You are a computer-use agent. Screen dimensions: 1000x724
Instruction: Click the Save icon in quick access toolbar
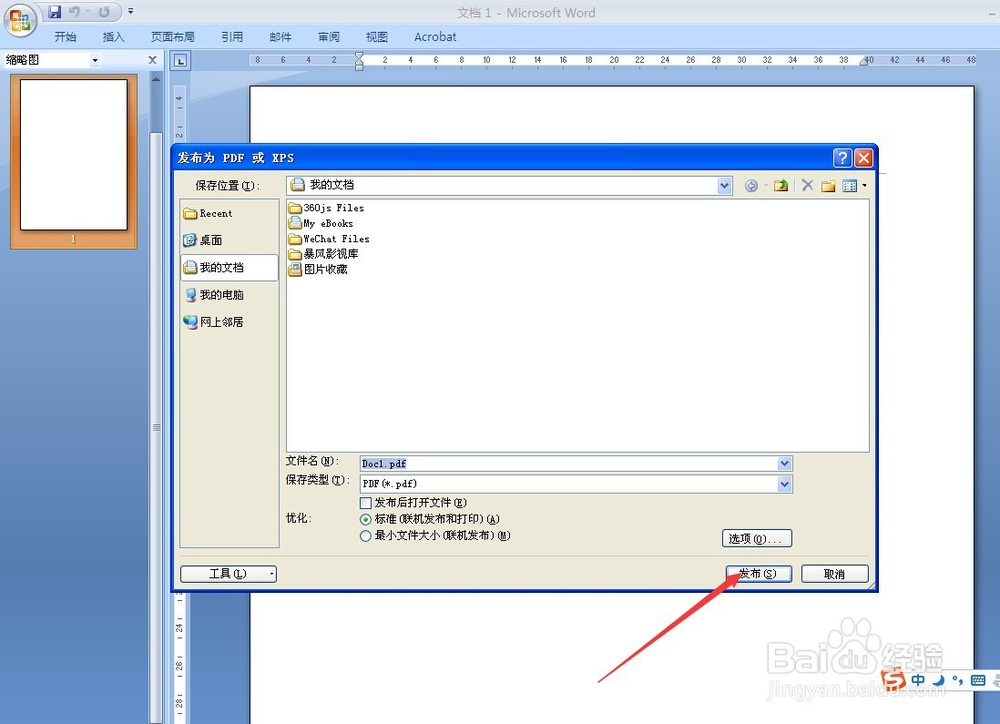tap(55, 11)
